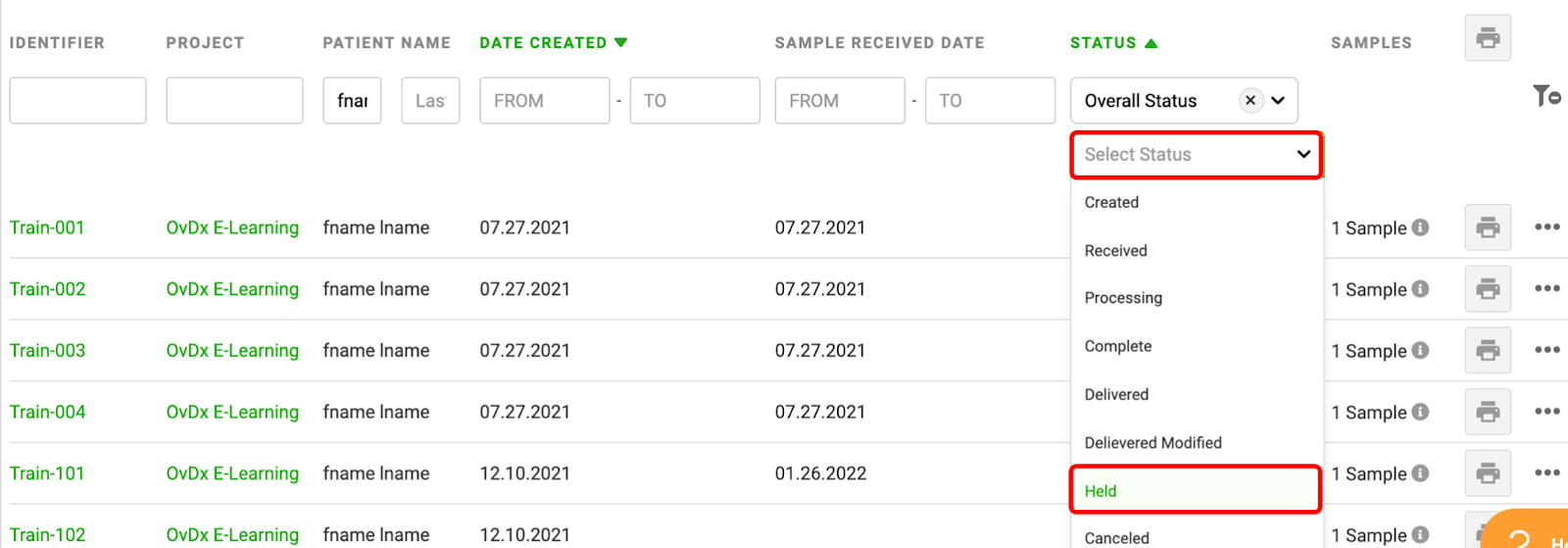
Task: Click the print icon in the header
Action: pos(1488,38)
